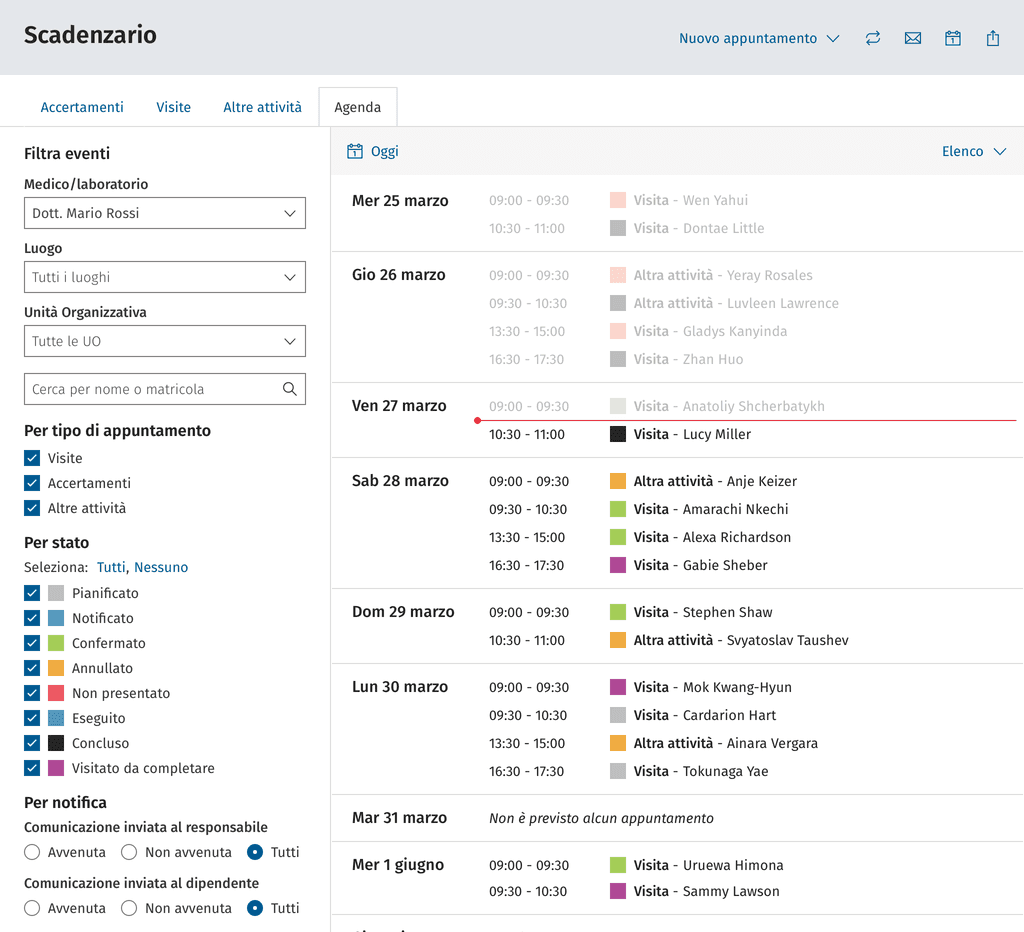
Task: Open the Visita - Tokunaga Yae appointment
Action: point(701,771)
